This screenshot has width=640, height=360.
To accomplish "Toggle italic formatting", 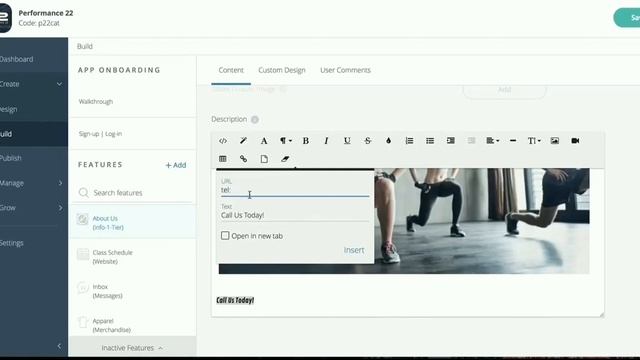I will point(326,141).
